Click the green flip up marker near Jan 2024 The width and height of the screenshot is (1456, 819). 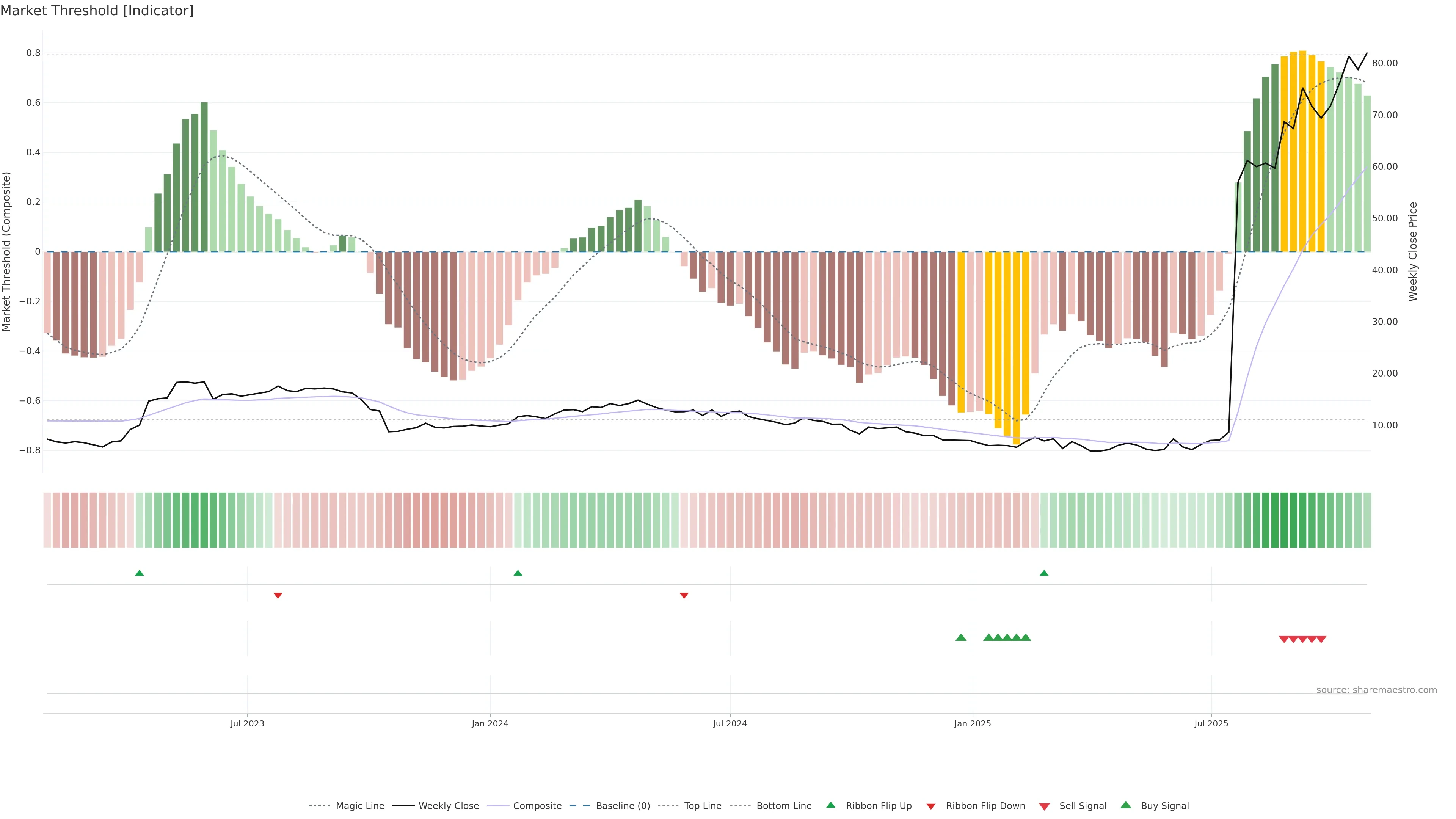[518, 573]
